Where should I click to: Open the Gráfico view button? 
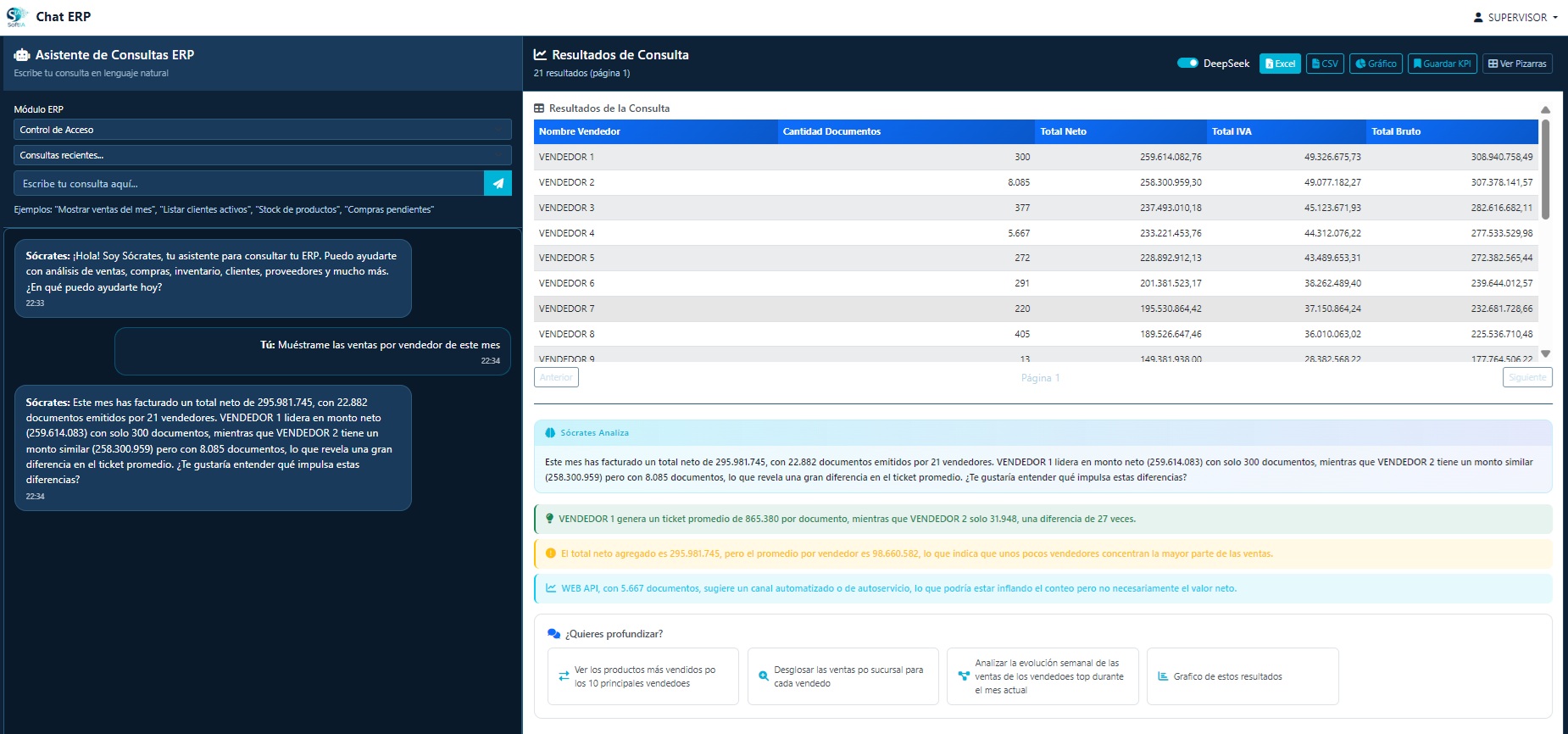point(1376,64)
